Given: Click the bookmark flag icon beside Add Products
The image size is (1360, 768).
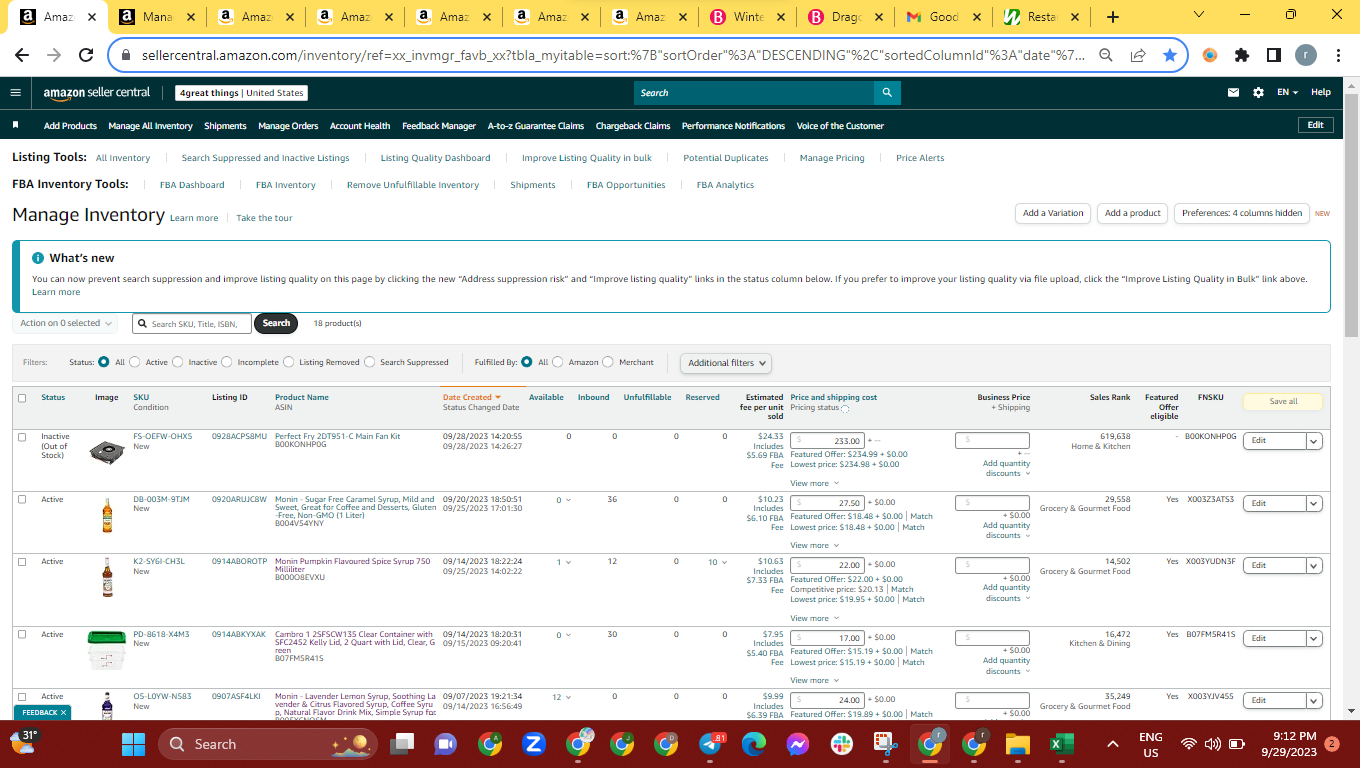Looking at the screenshot, I should (16, 126).
